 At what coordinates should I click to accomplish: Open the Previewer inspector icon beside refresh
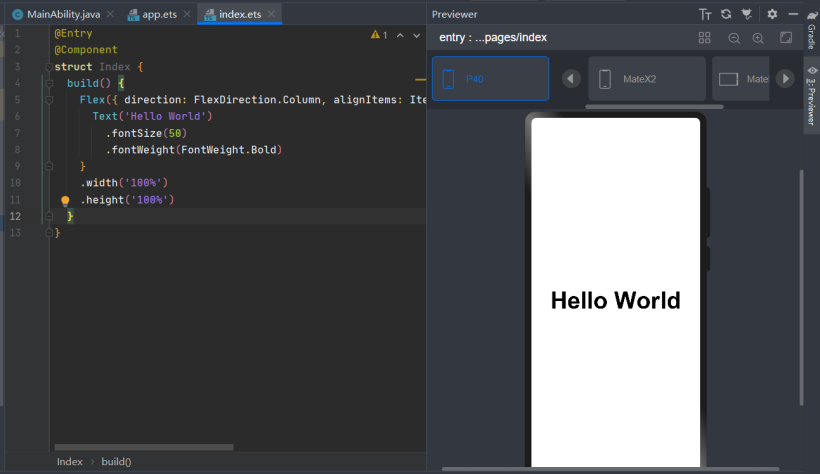(747, 14)
